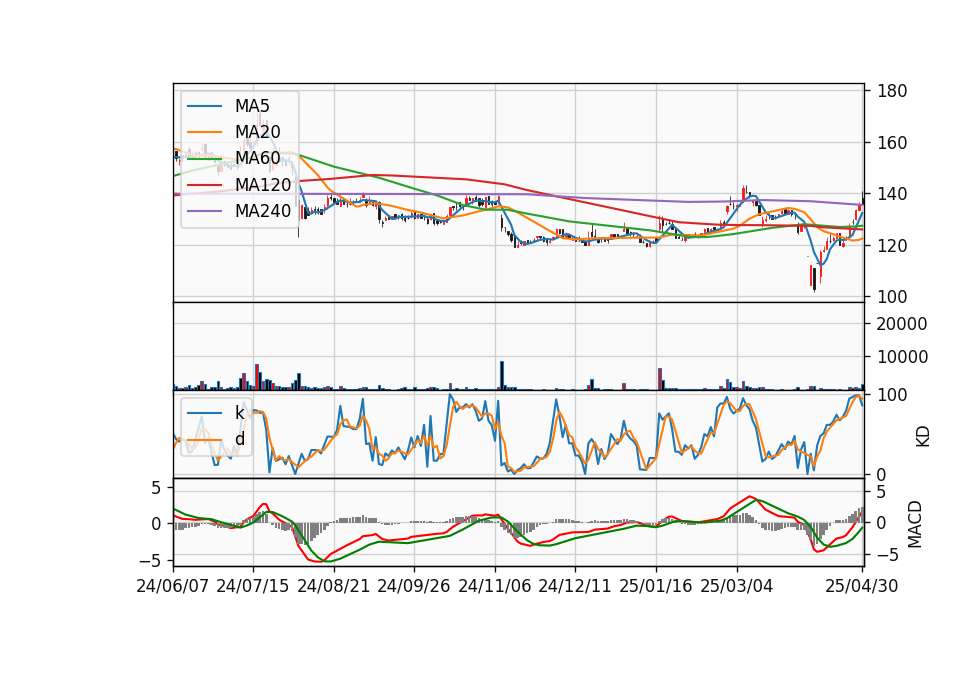960x690 pixels.
Task: Click the 25/04/30 date label
Action: 862,586
